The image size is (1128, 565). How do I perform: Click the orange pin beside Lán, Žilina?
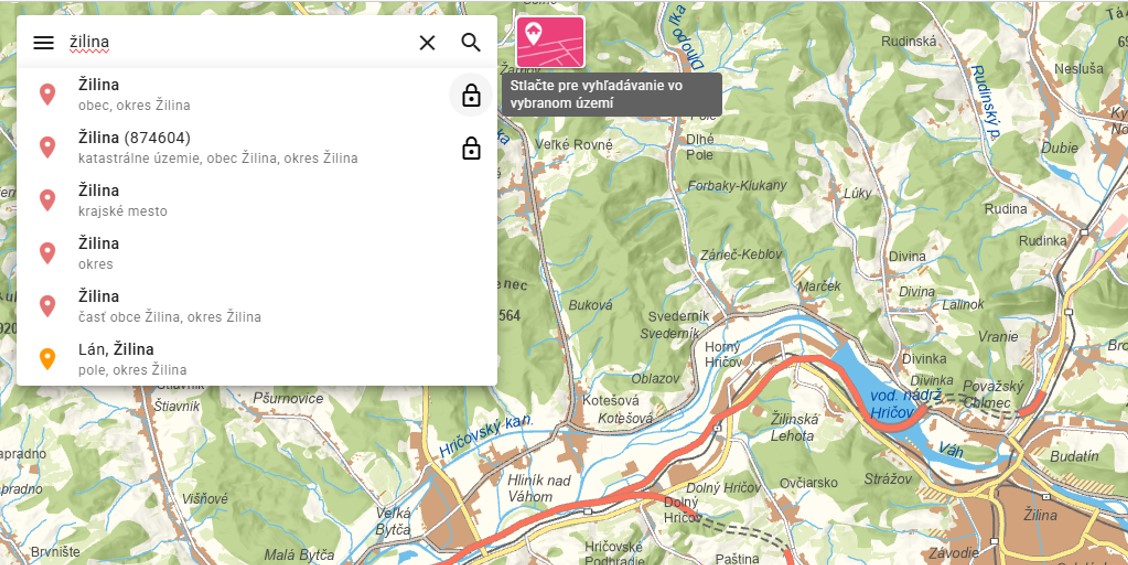click(x=47, y=359)
